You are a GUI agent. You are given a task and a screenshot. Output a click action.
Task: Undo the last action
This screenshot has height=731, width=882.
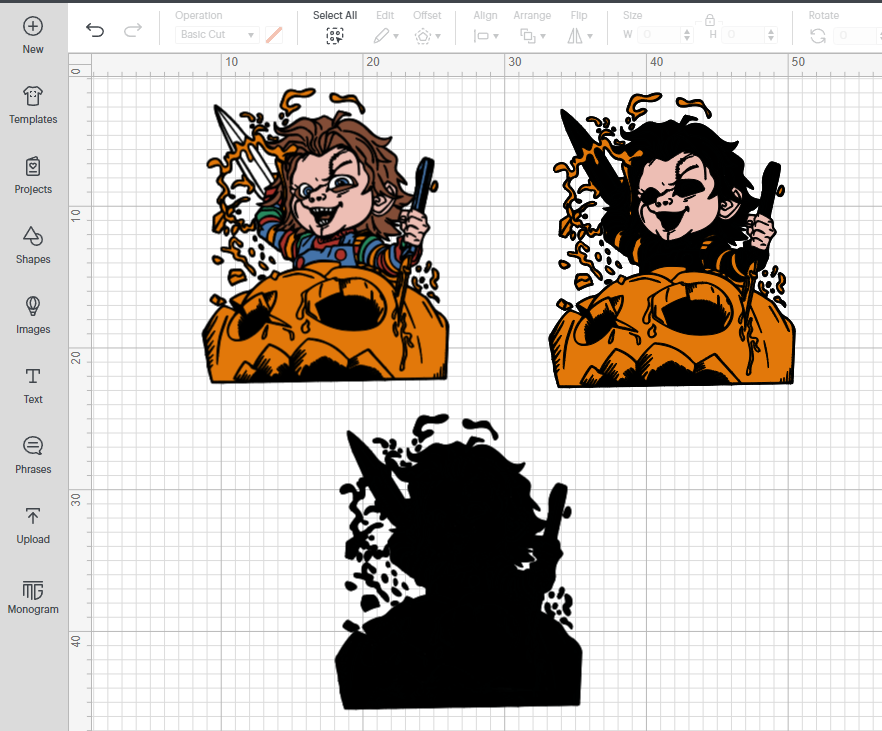[x=95, y=30]
